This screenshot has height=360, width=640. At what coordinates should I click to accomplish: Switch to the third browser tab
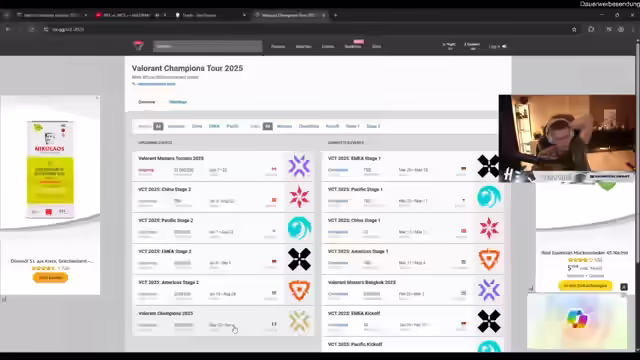pos(210,15)
